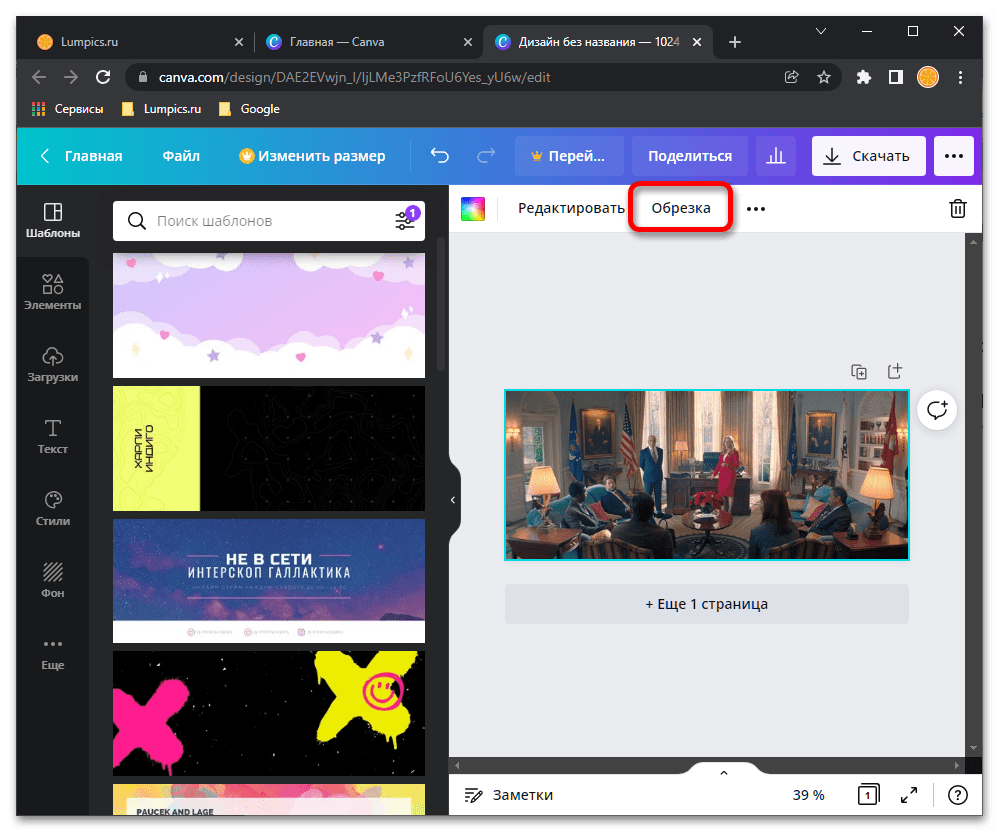
Task: Click the browser address bar URL
Action: coord(354,78)
